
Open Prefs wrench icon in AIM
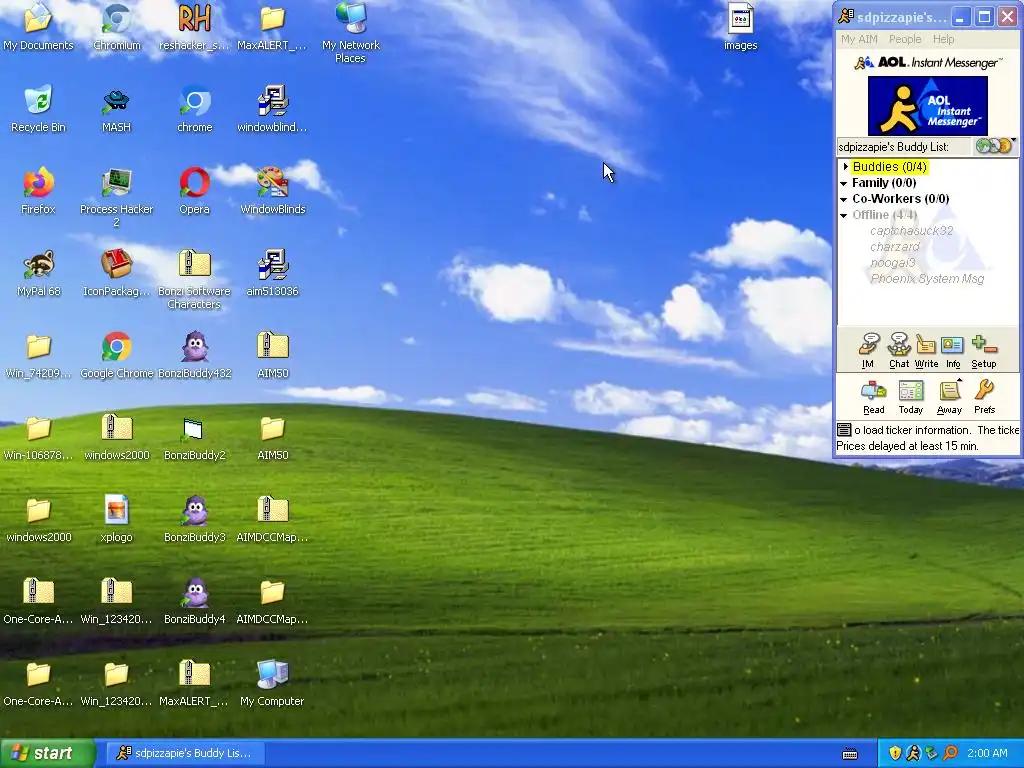click(x=984, y=397)
